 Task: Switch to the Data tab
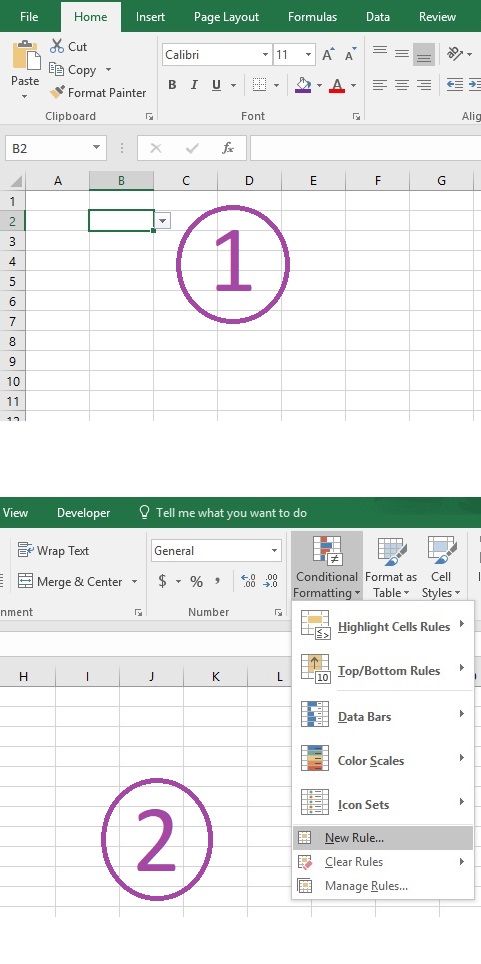coord(378,17)
